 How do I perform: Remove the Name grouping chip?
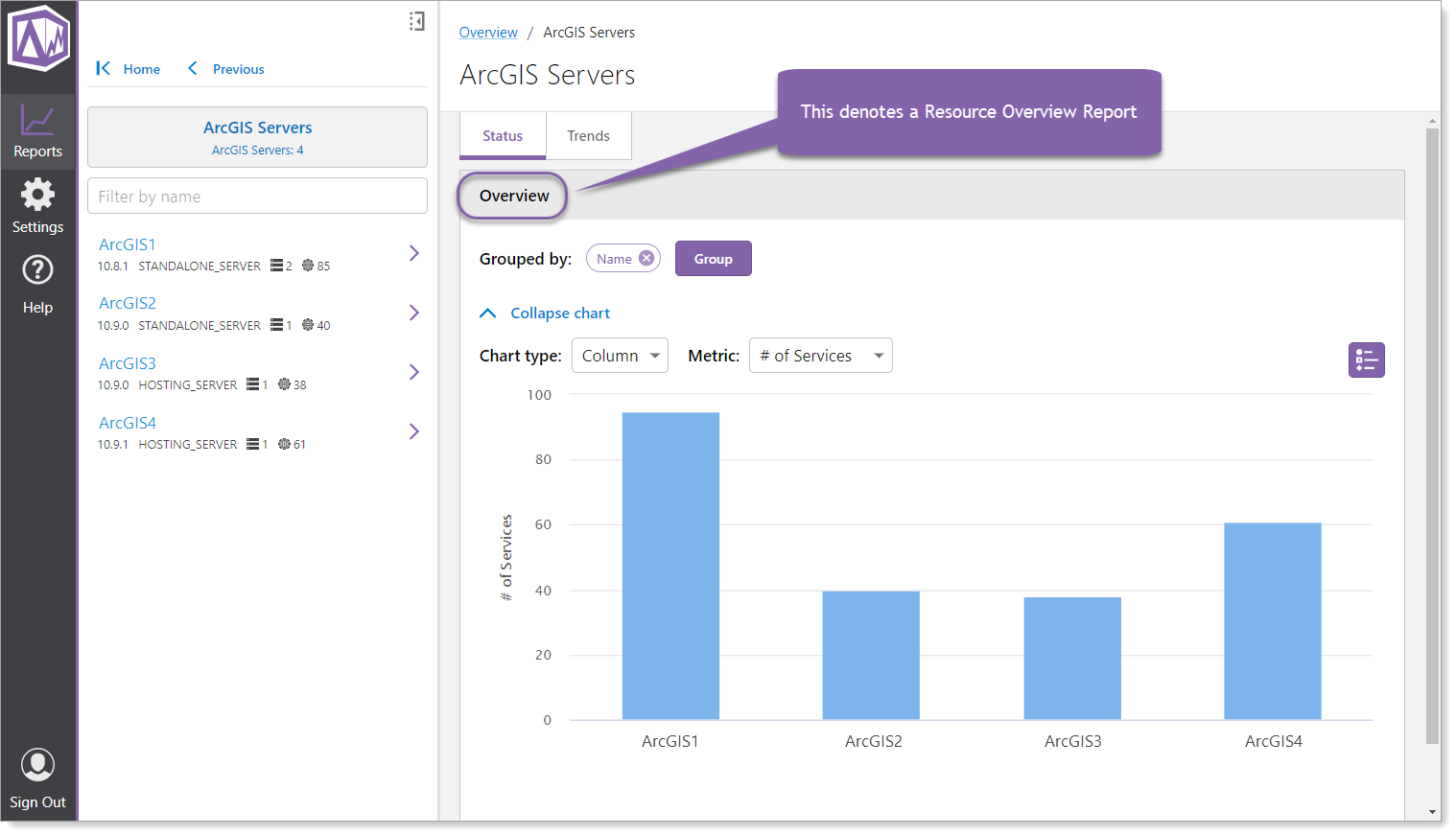click(647, 257)
